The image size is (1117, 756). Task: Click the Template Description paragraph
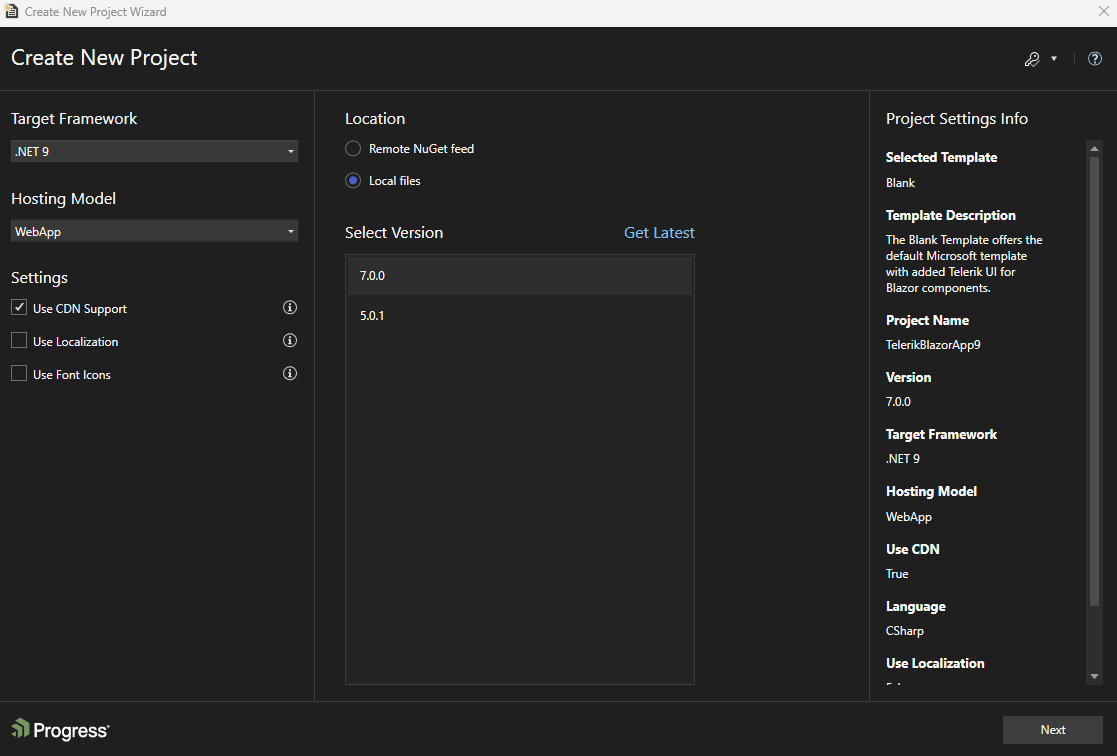point(963,264)
